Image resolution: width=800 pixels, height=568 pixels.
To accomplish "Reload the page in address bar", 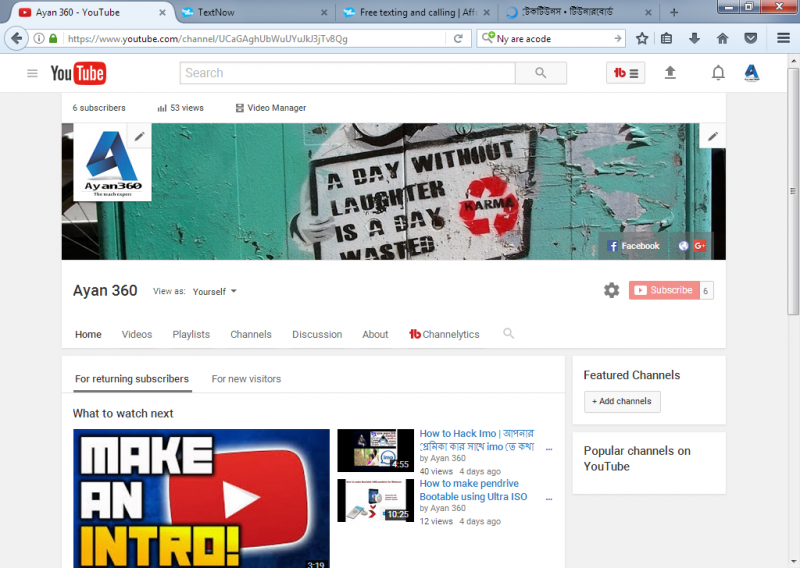I will [x=458, y=39].
